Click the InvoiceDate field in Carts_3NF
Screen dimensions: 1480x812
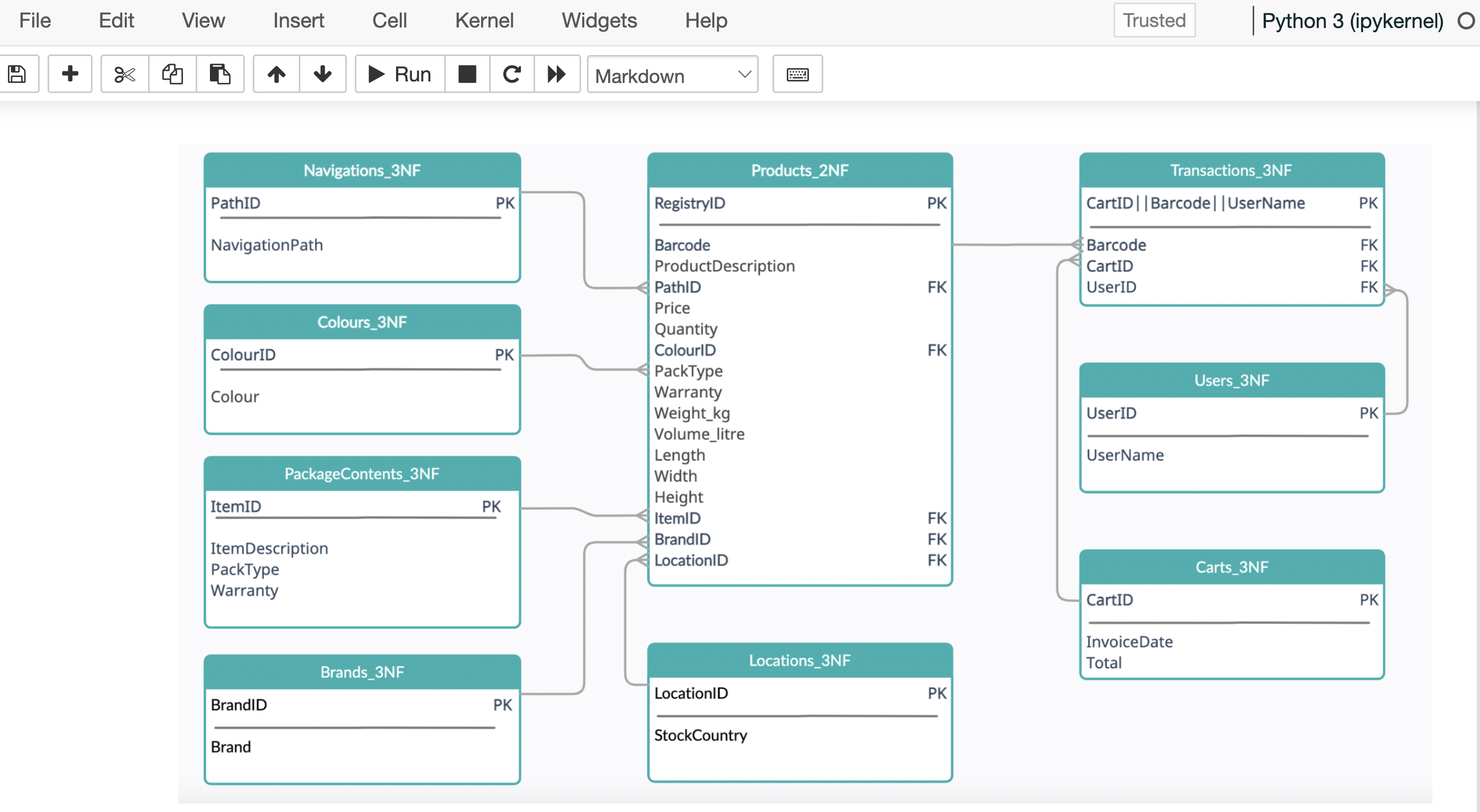point(1129,642)
